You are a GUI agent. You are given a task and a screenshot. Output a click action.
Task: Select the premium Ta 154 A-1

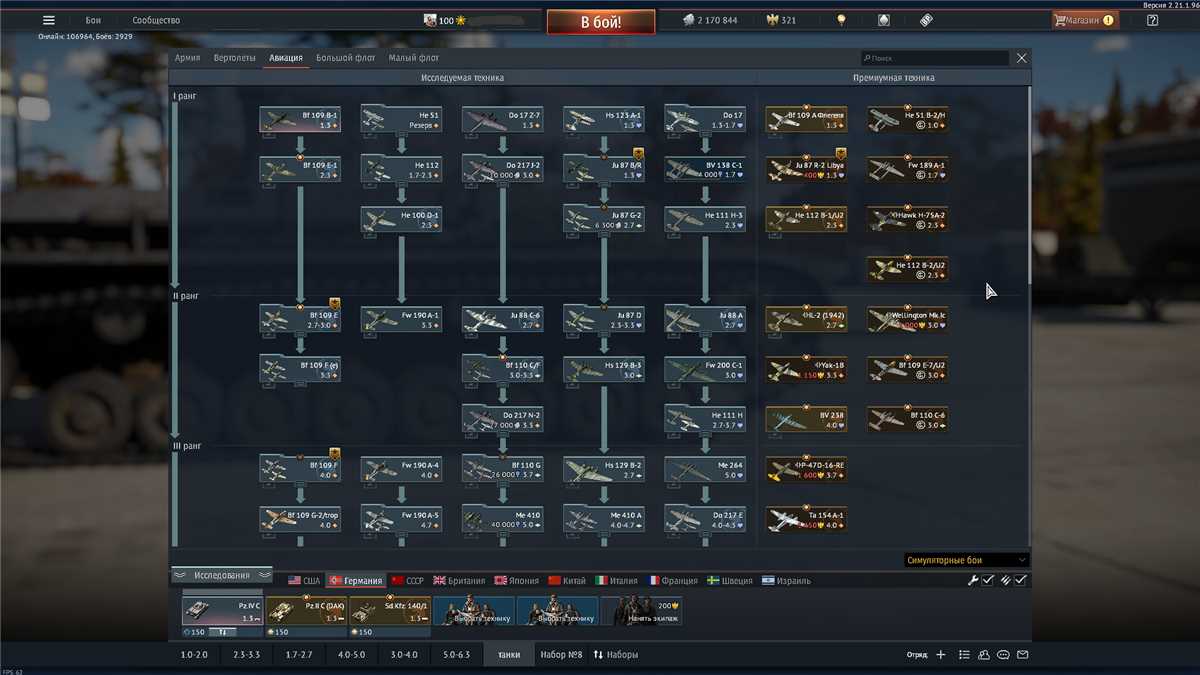coord(806,520)
